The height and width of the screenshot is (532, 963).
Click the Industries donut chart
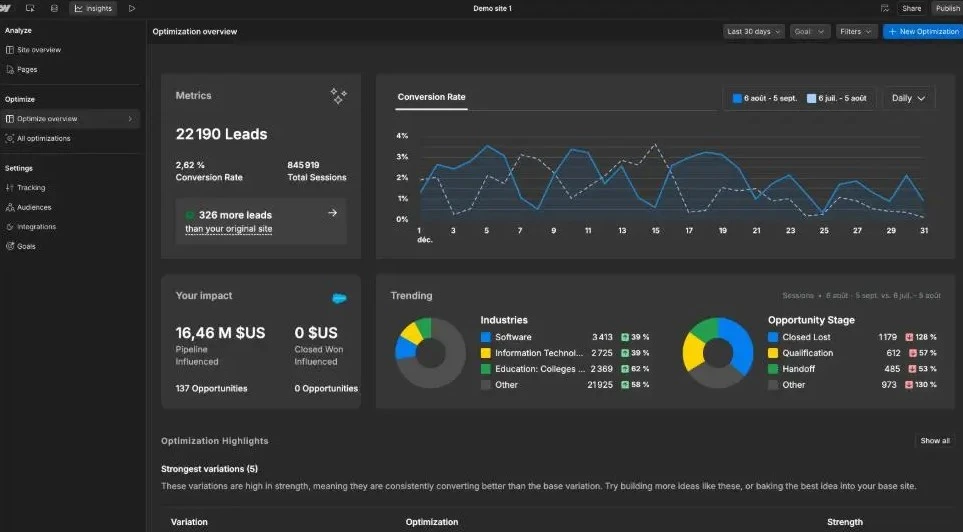click(x=431, y=353)
